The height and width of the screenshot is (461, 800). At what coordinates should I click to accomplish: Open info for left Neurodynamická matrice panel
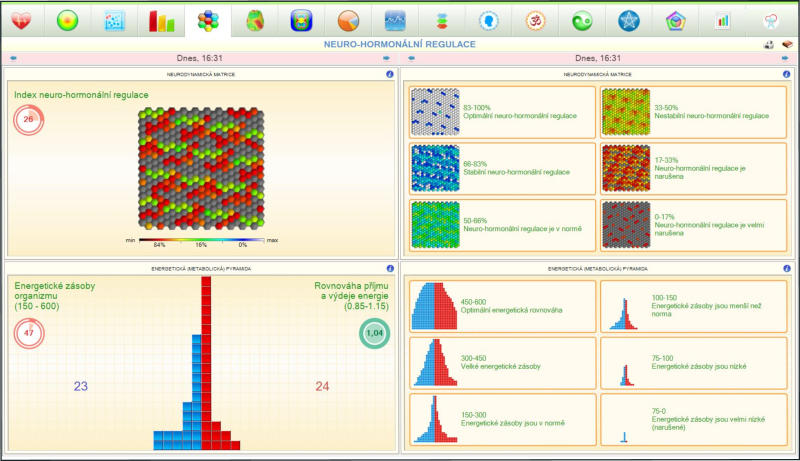(x=389, y=74)
